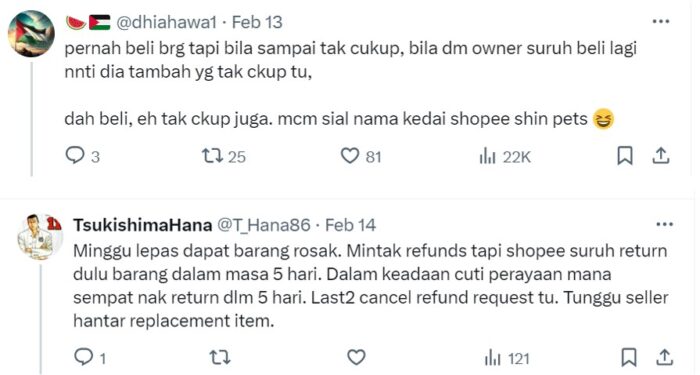Share the TsukishimaHana tweet

[x=665, y=358]
